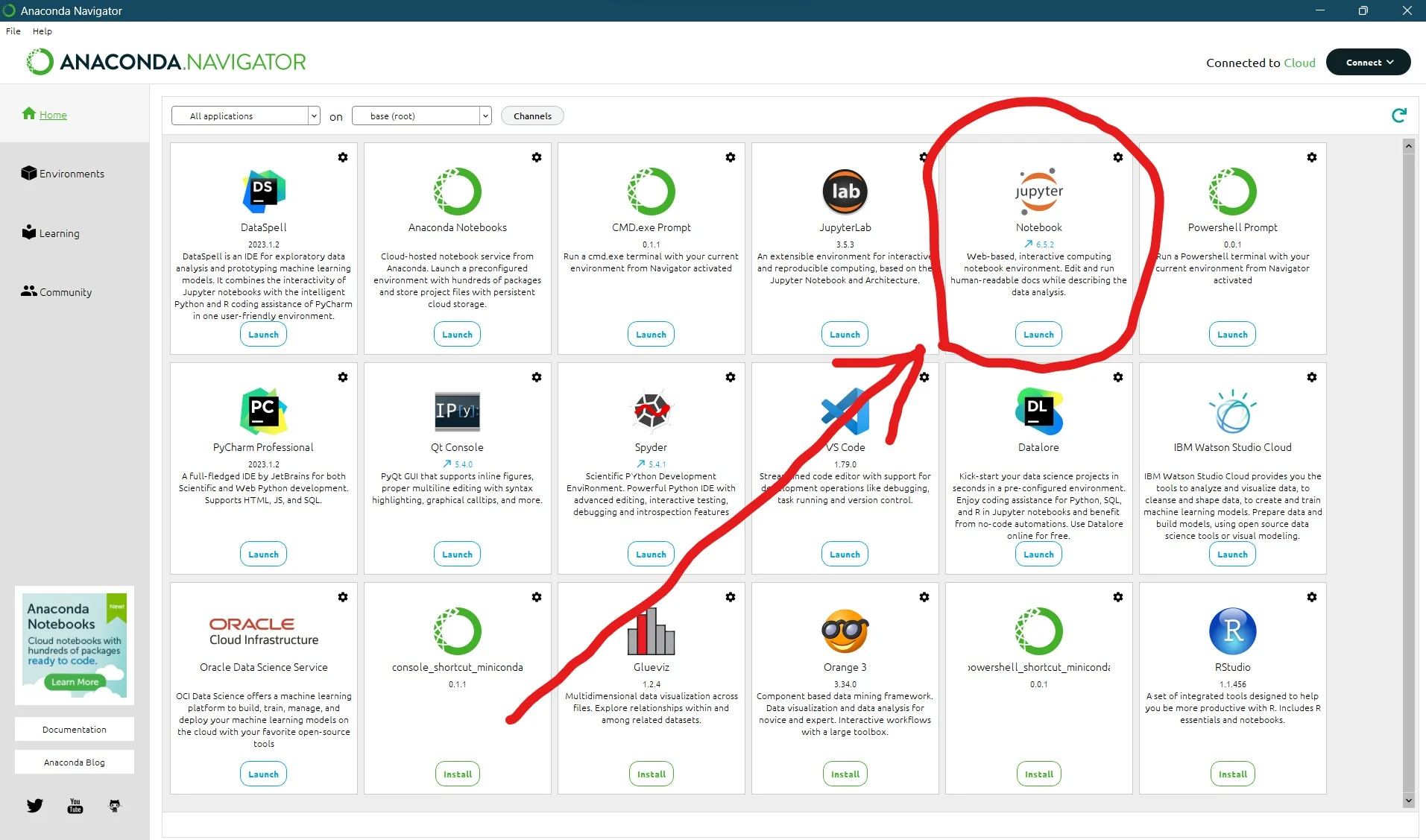Click Qt Console update version 5.4.0
This screenshot has width=1426, height=840.
click(x=458, y=464)
